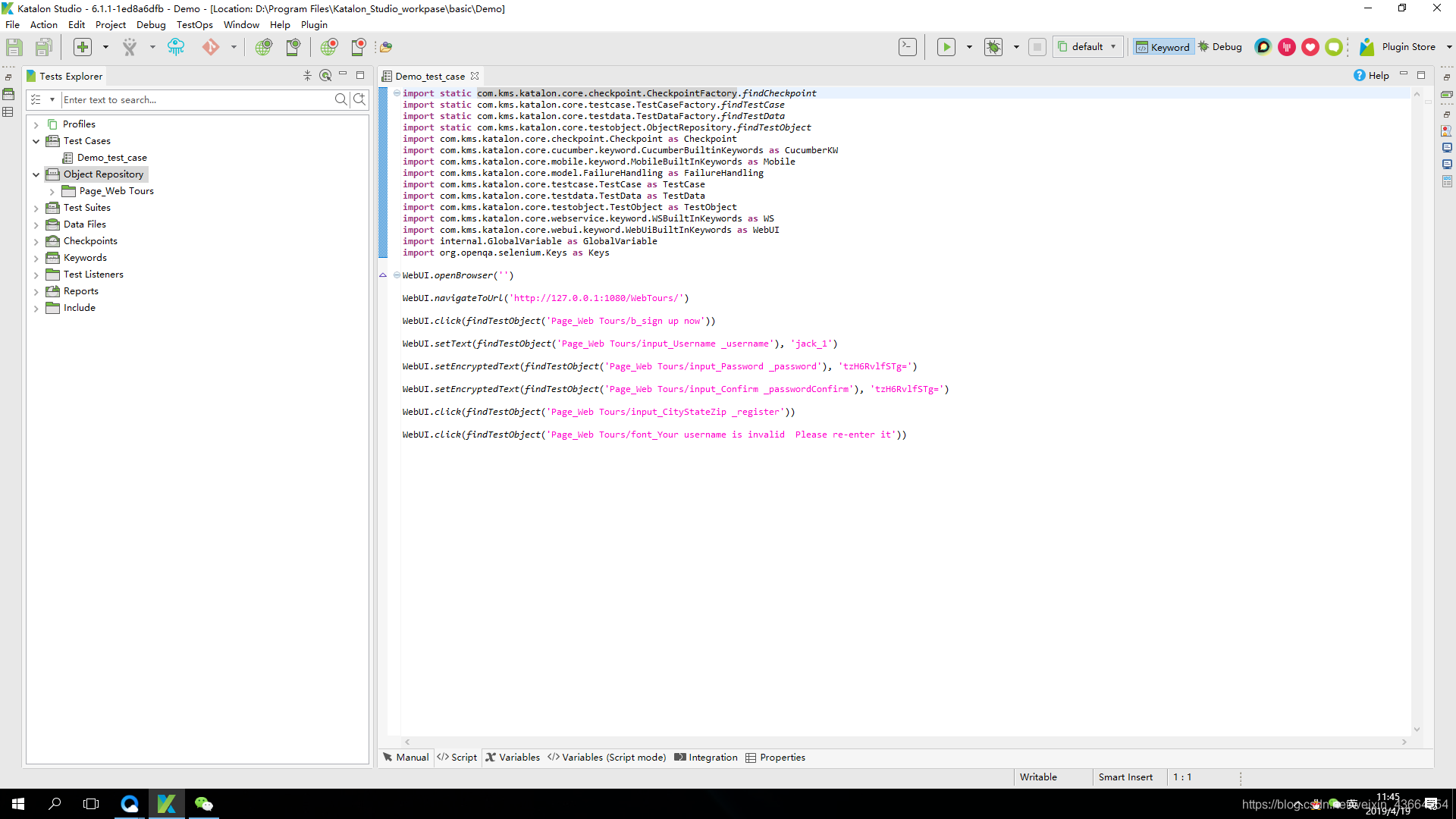Click the Help question mark icon
1456x819 pixels.
coord(1360,76)
